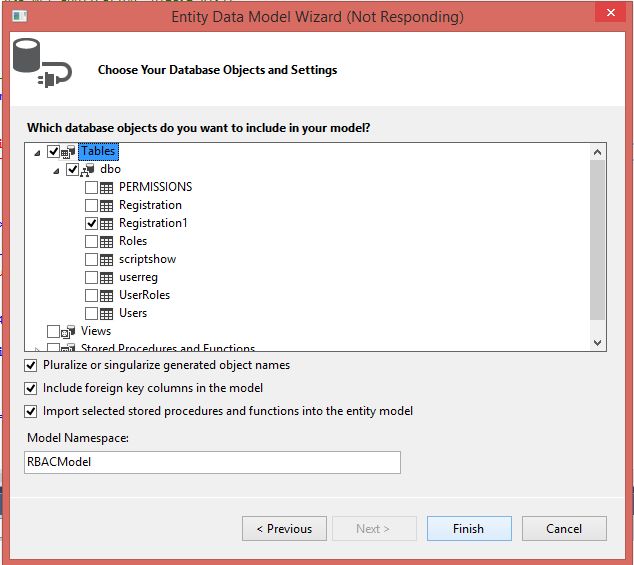The width and height of the screenshot is (634, 565).
Task: Select the dbo tree label
Action: tap(110, 169)
